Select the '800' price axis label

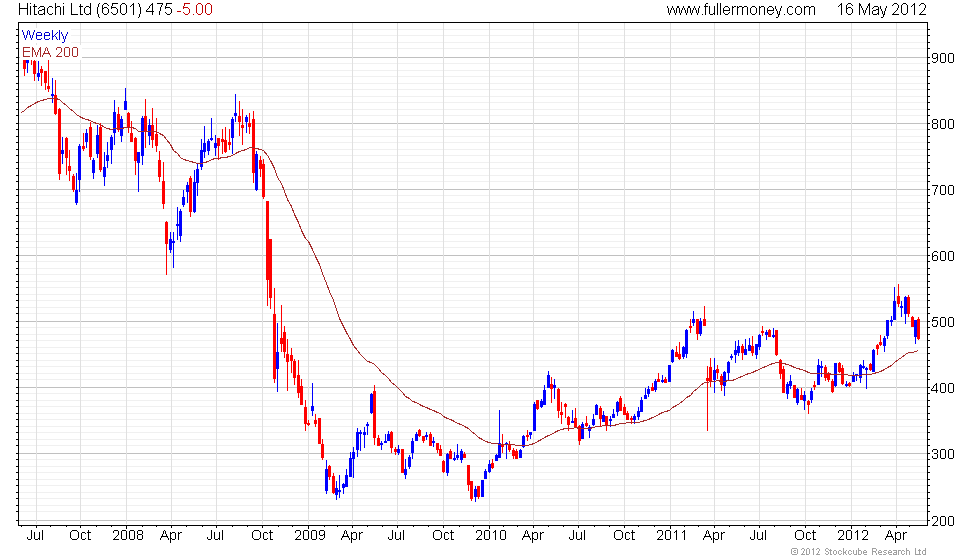tap(942, 124)
